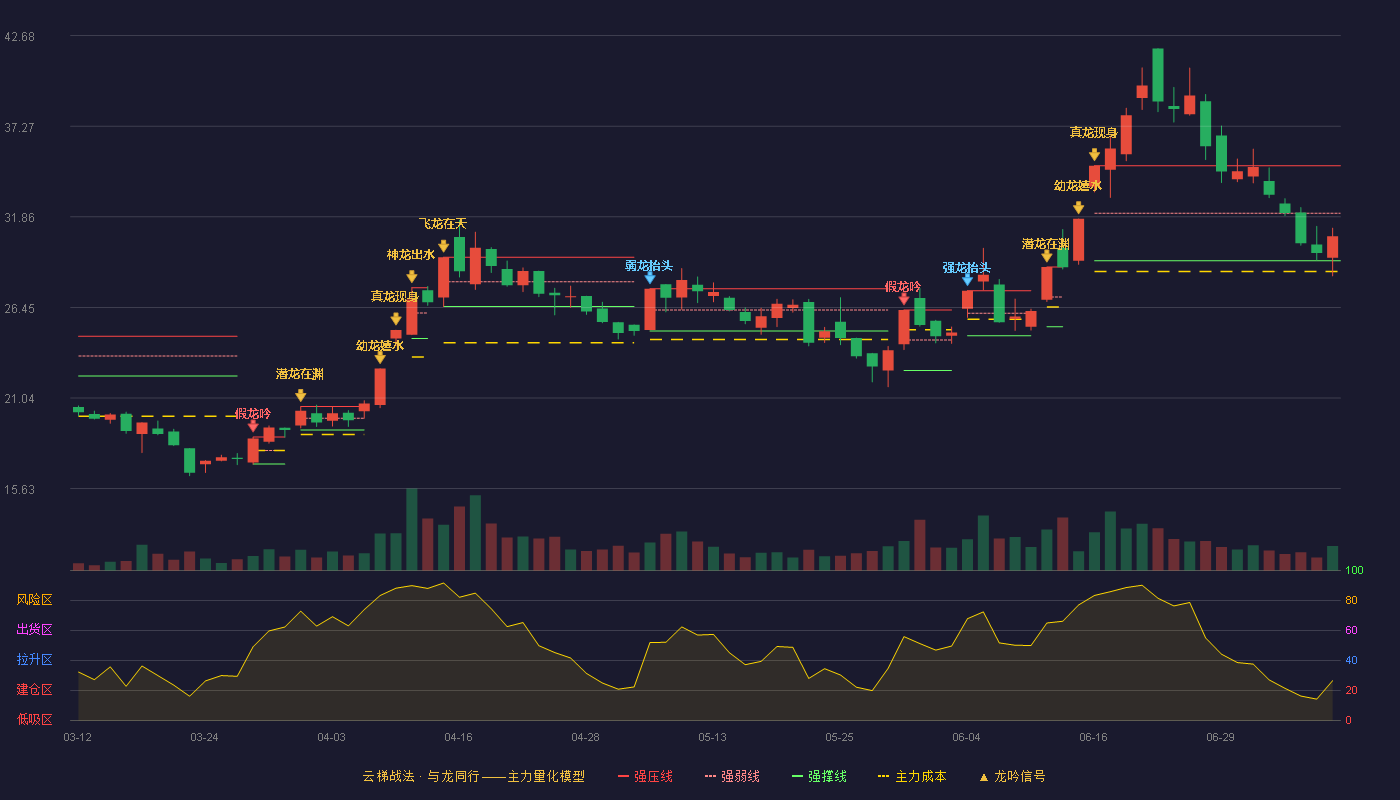Click the blue 40 indicator scale value
Viewport: 1400px width, 800px height.
point(1351,660)
